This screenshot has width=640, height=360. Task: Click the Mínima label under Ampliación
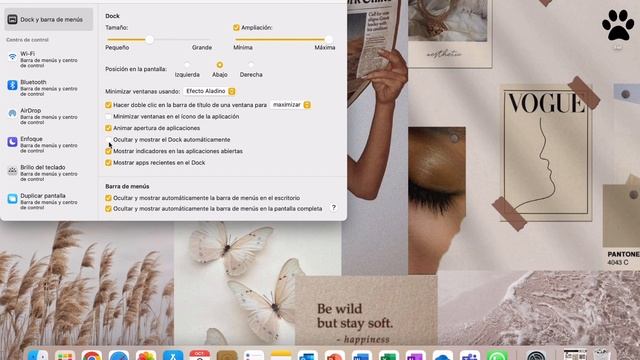click(243, 47)
